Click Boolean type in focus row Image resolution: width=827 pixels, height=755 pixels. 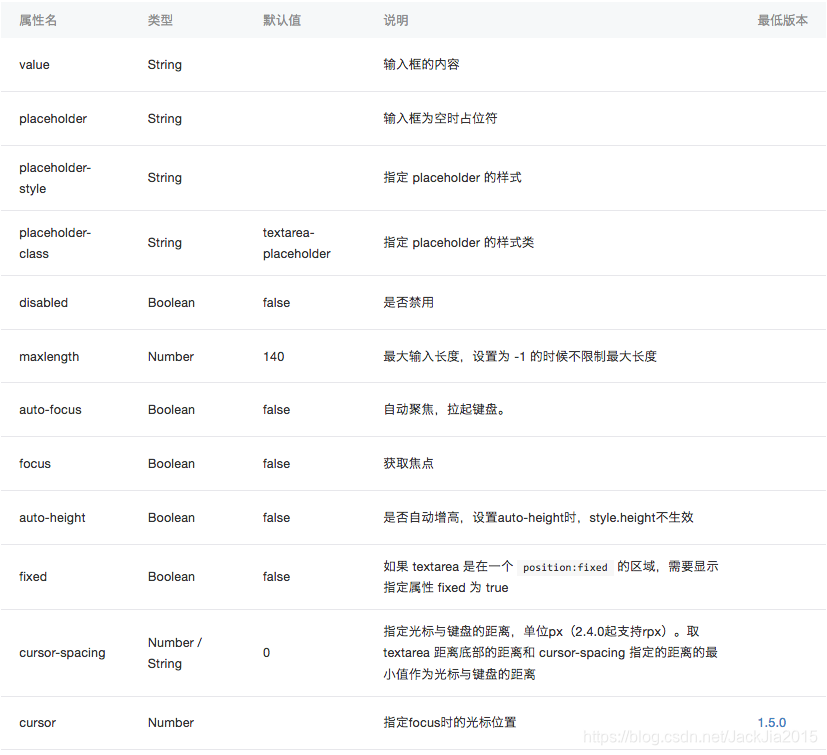click(x=171, y=464)
